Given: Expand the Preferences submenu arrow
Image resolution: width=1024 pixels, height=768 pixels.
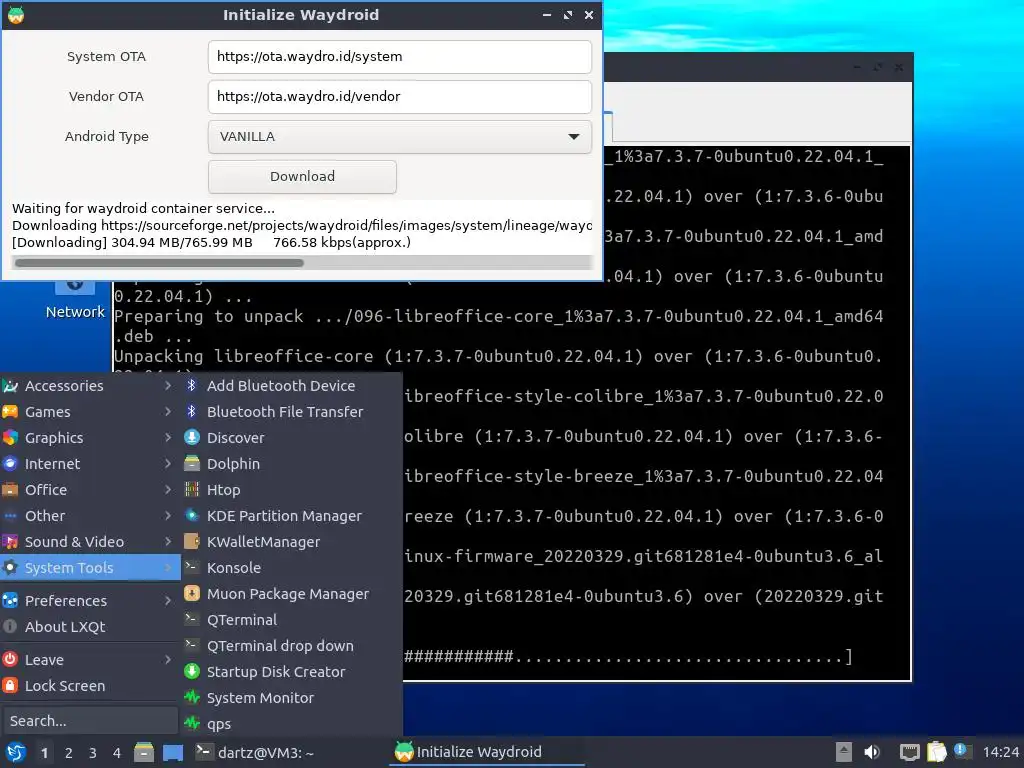Looking at the screenshot, I should click(168, 601).
